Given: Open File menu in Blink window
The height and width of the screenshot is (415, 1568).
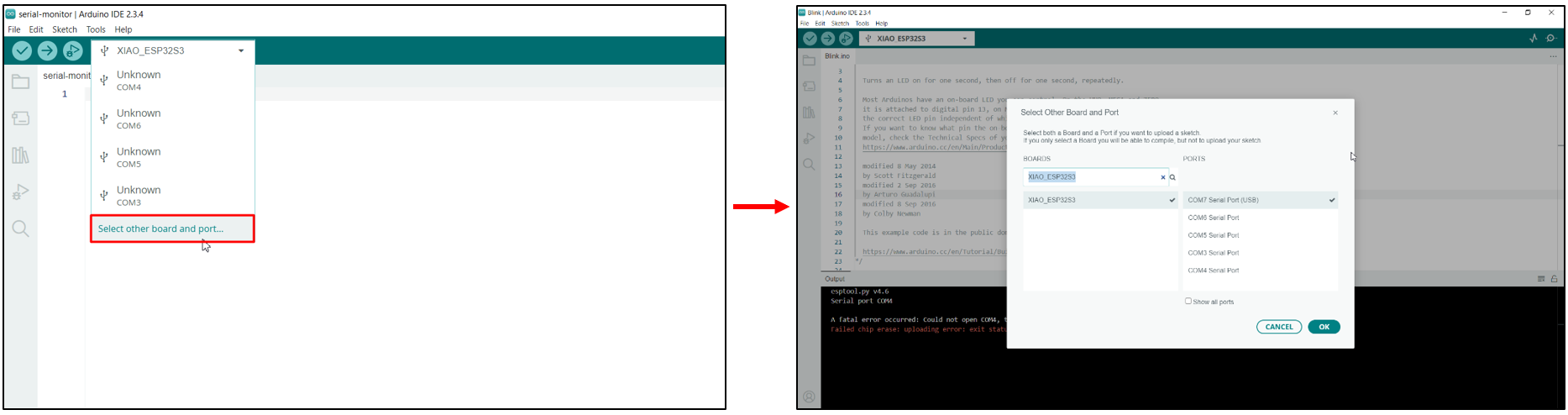Looking at the screenshot, I should click(x=804, y=24).
